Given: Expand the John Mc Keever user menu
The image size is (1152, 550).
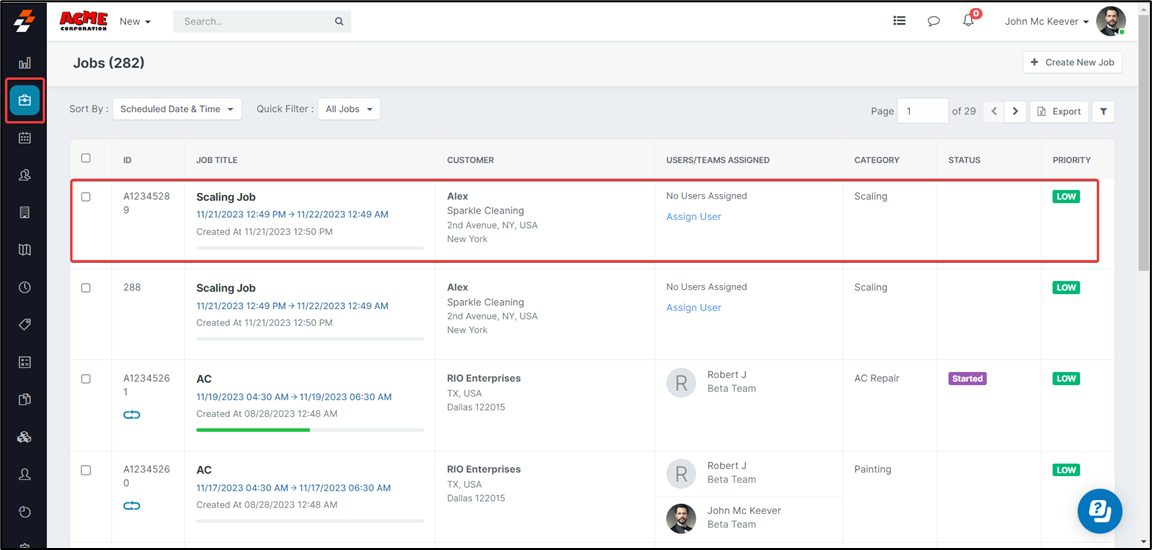Looking at the screenshot, I should pos(1048,21).
